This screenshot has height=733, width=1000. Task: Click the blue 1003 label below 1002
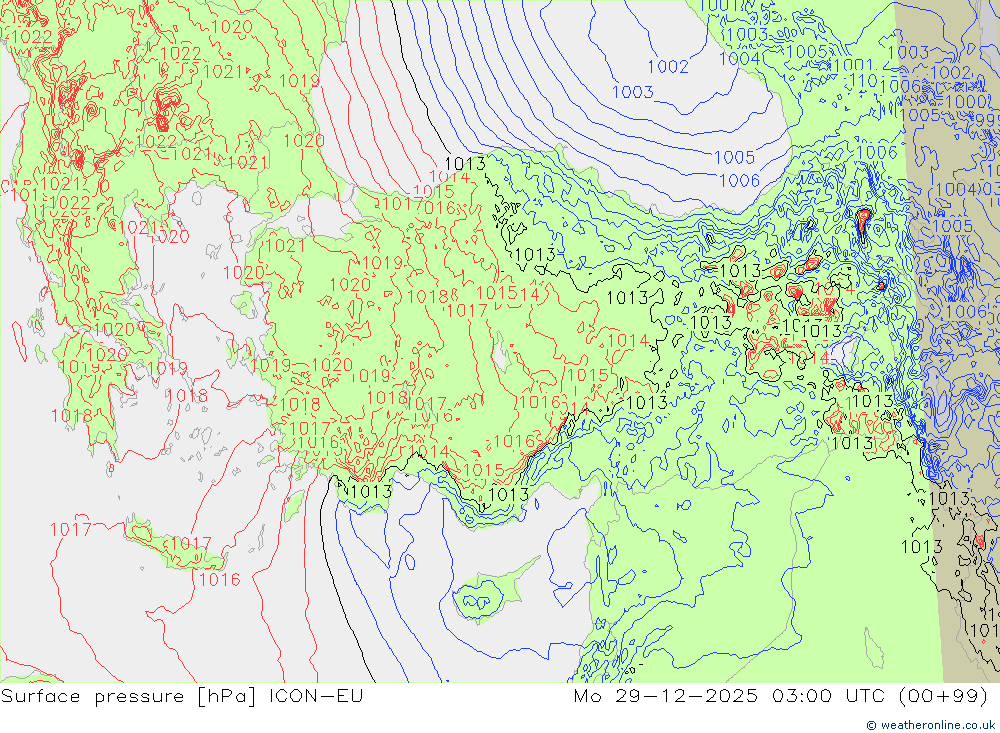pyautogui.click(x=633, y=92)
